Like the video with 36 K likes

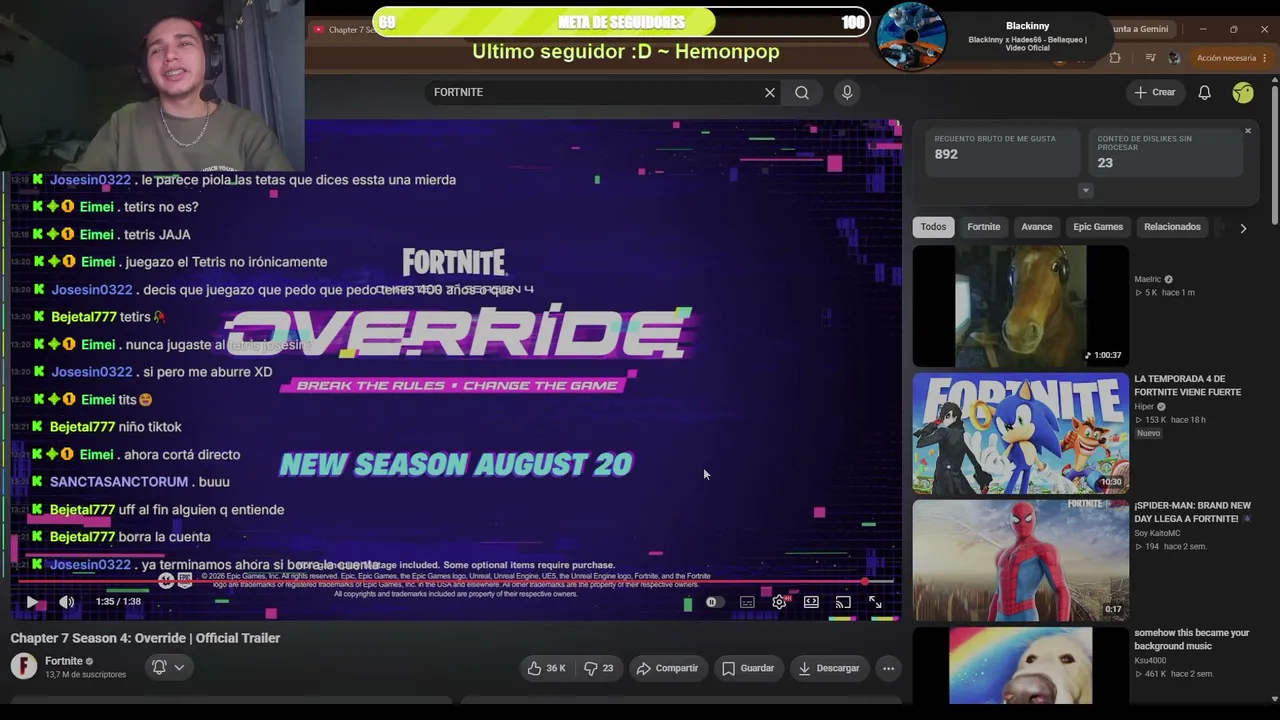547,668
